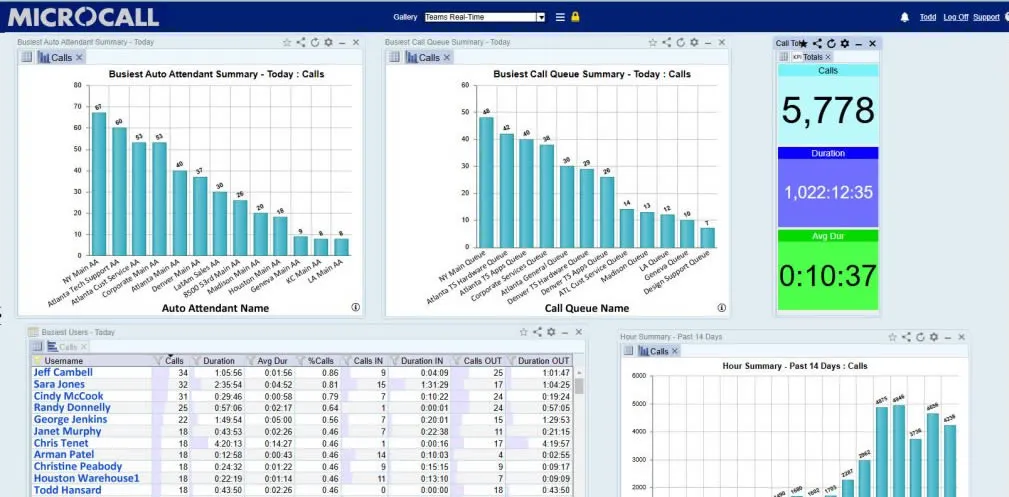
Task: Show grid view in Call Totals panel
Action: coord(783,57)
